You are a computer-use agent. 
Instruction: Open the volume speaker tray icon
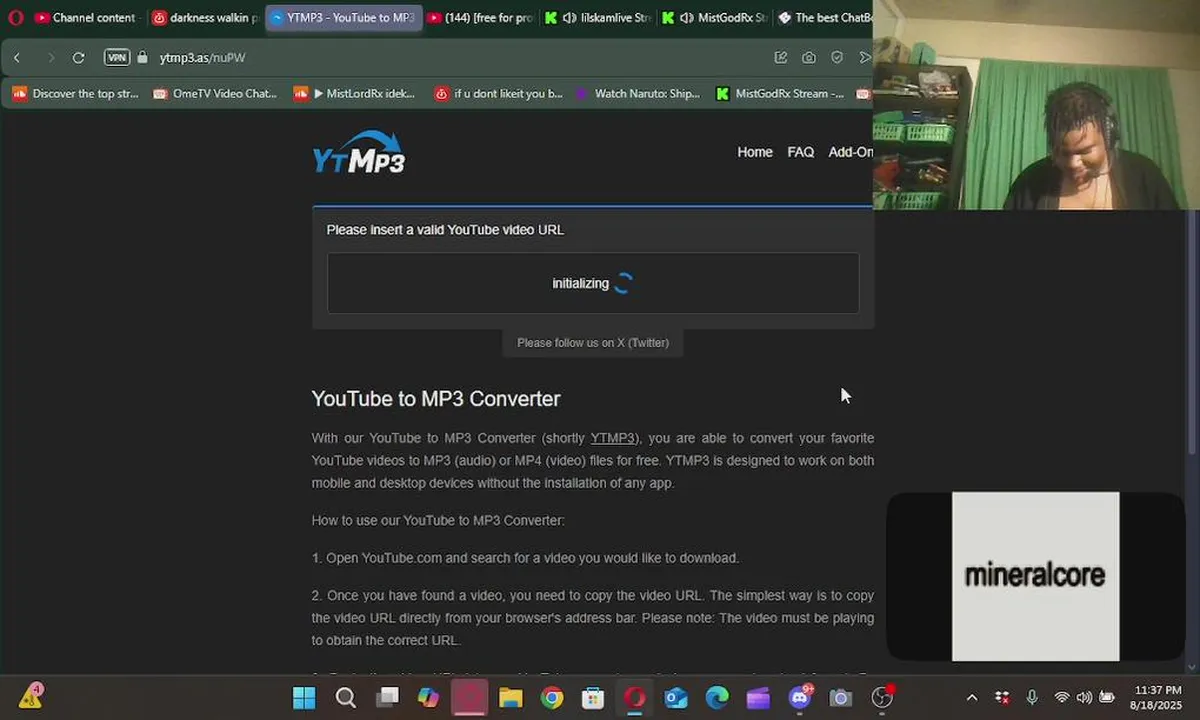(x=1084, y=698)
